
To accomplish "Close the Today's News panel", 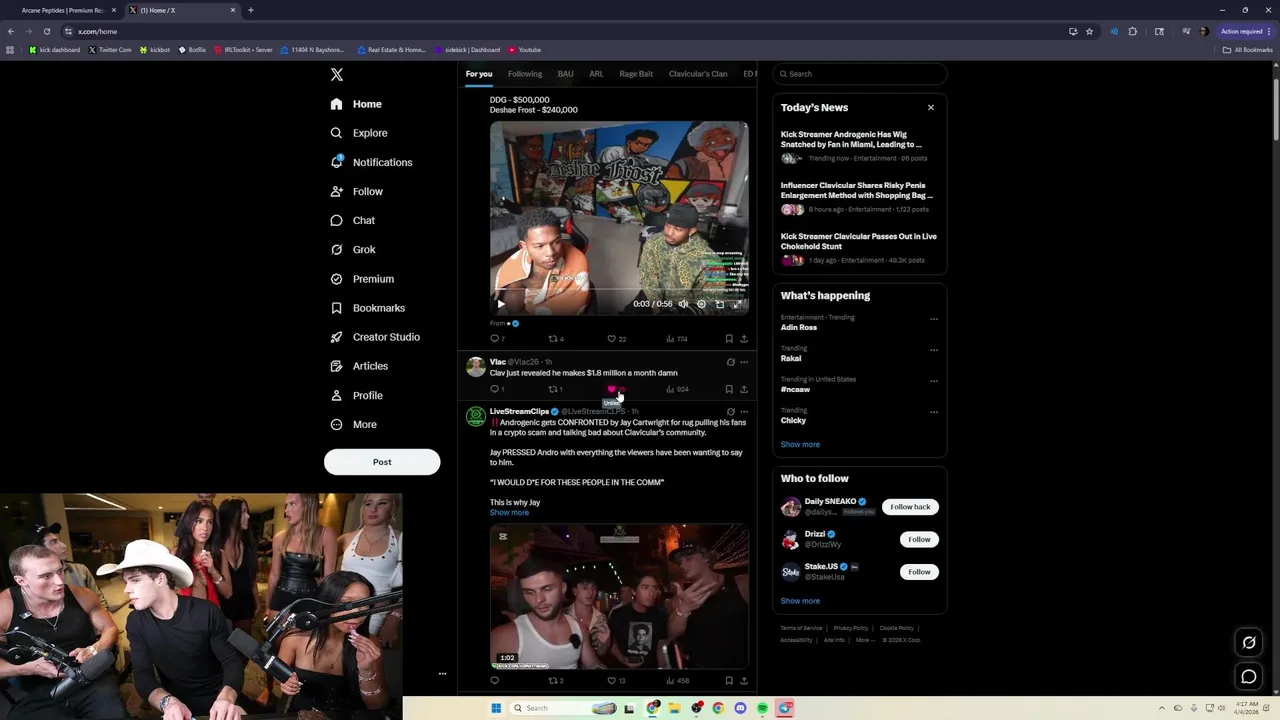I will coord(931,108).
